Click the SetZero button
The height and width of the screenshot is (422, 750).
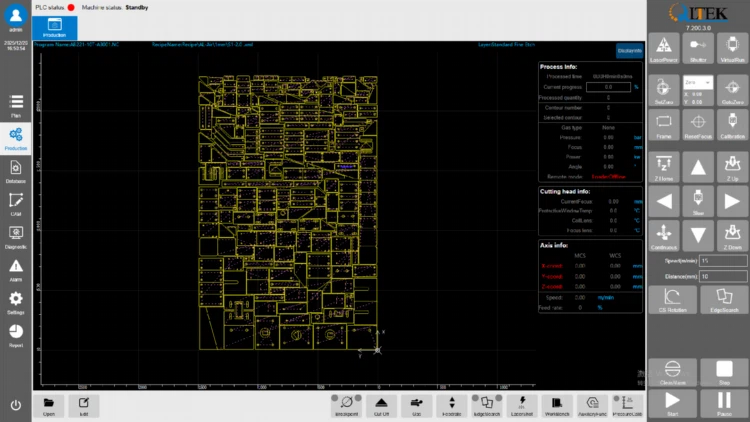pos(663,90)
